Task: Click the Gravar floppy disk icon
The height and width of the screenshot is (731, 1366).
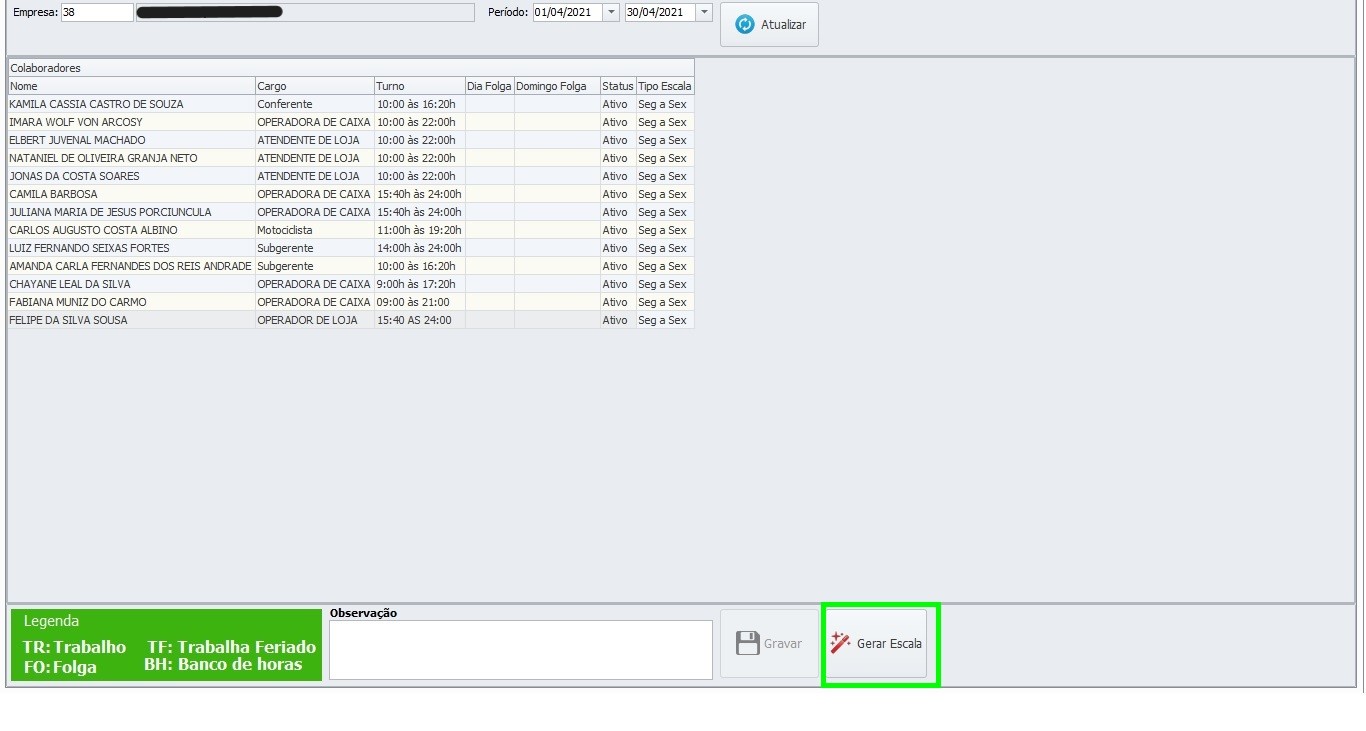Action: point(747,643)
